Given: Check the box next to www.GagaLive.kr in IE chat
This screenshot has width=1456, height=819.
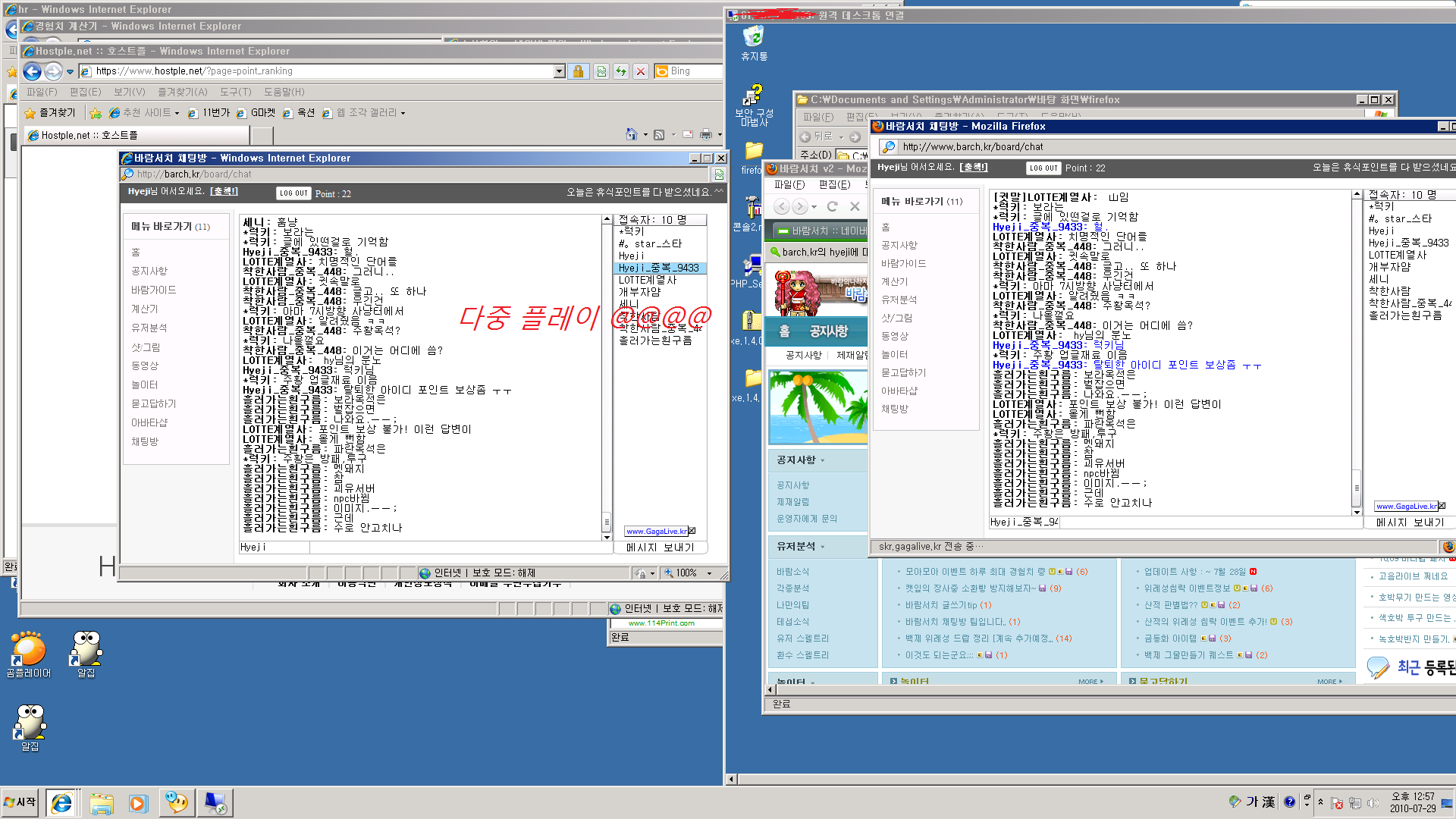Looking at the screenshot, I should pyautogui.click(x=691, y=531).
